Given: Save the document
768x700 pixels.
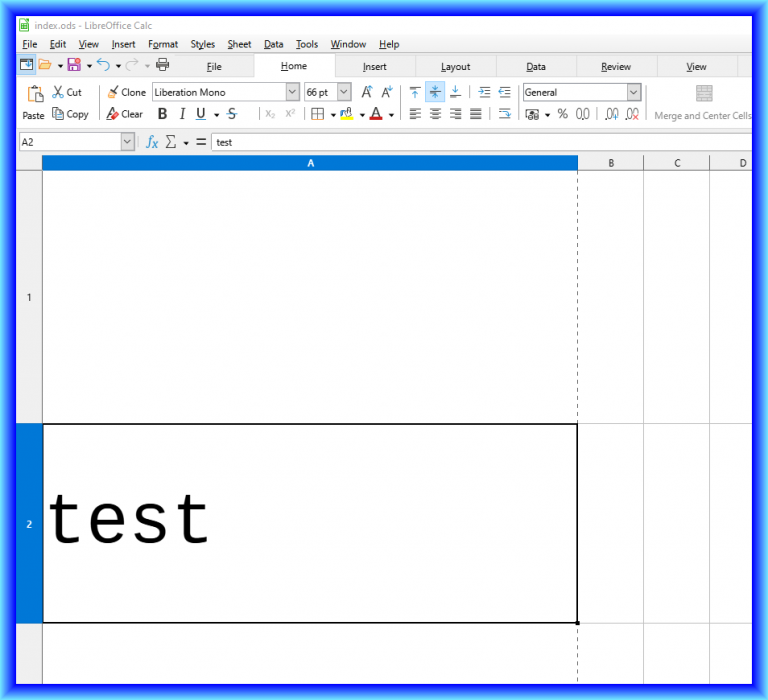Looking at the screenshot, I should point(74,65).
